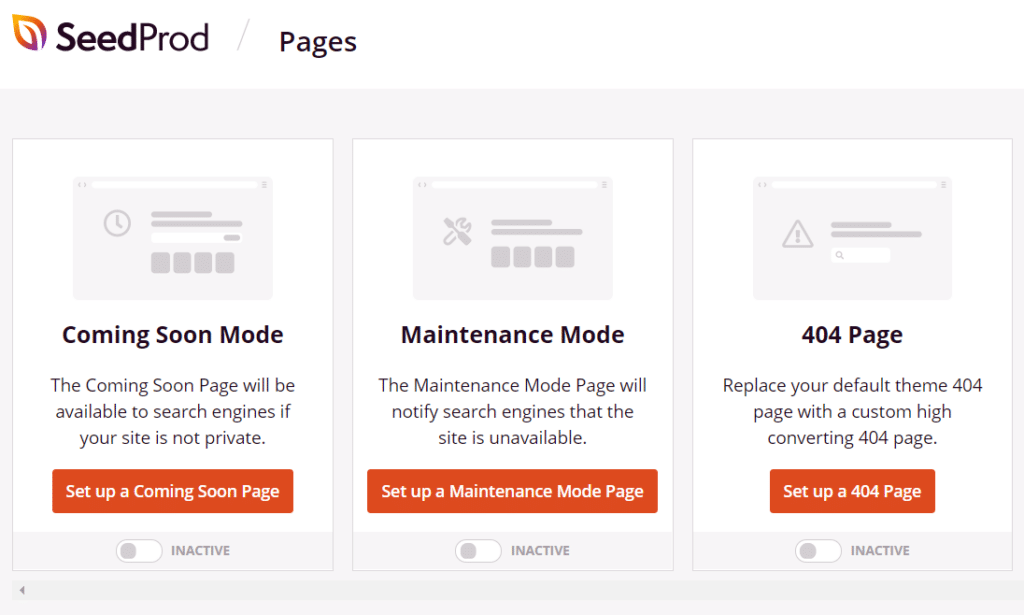
Task: Click the horizontal scrollbar left arrow
Action: (x=22, y=590)
